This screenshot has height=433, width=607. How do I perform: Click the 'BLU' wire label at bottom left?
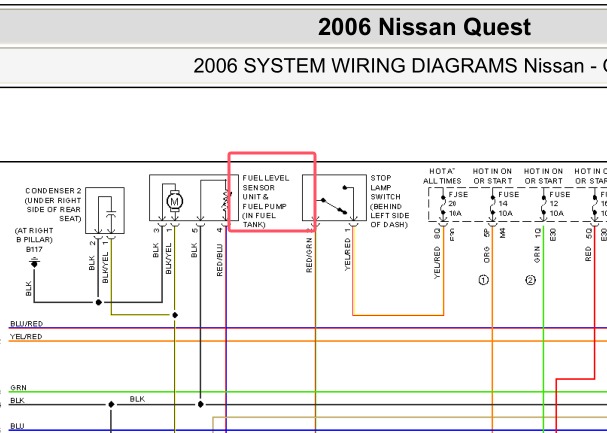(x=17, y=426)
